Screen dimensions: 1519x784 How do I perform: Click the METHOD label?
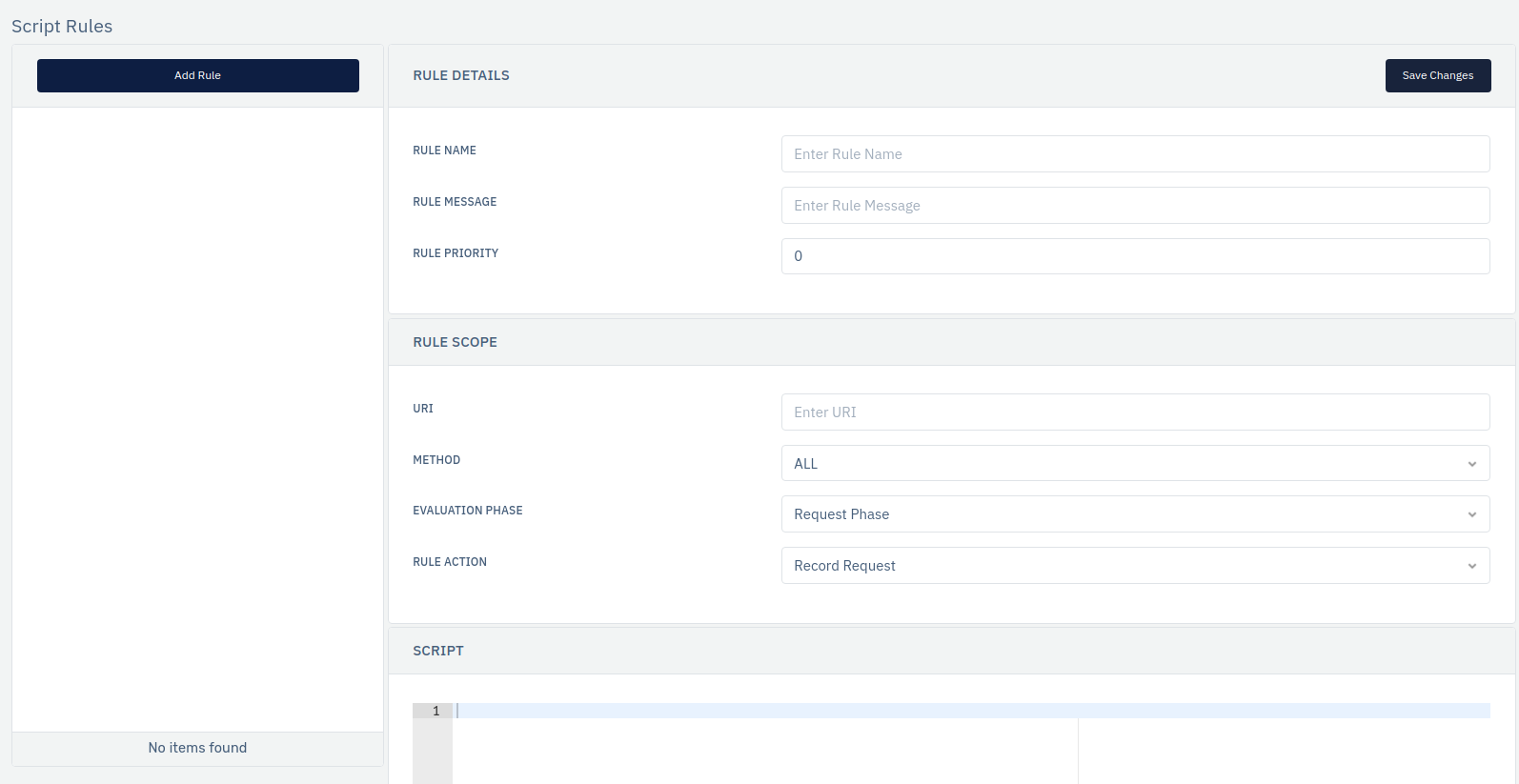click(x=436, y=460)
